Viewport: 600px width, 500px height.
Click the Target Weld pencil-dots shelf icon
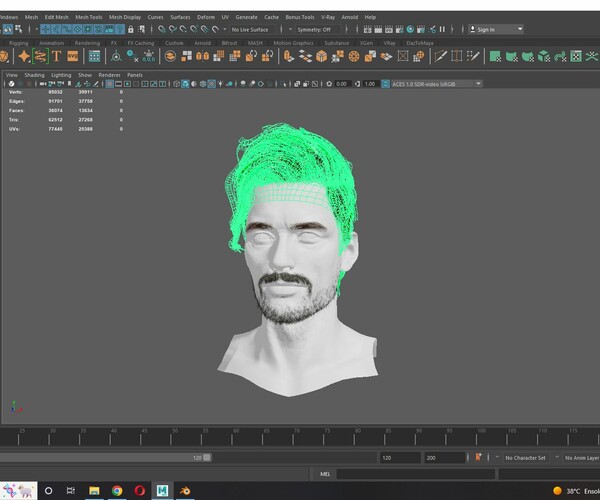[473, 56]
